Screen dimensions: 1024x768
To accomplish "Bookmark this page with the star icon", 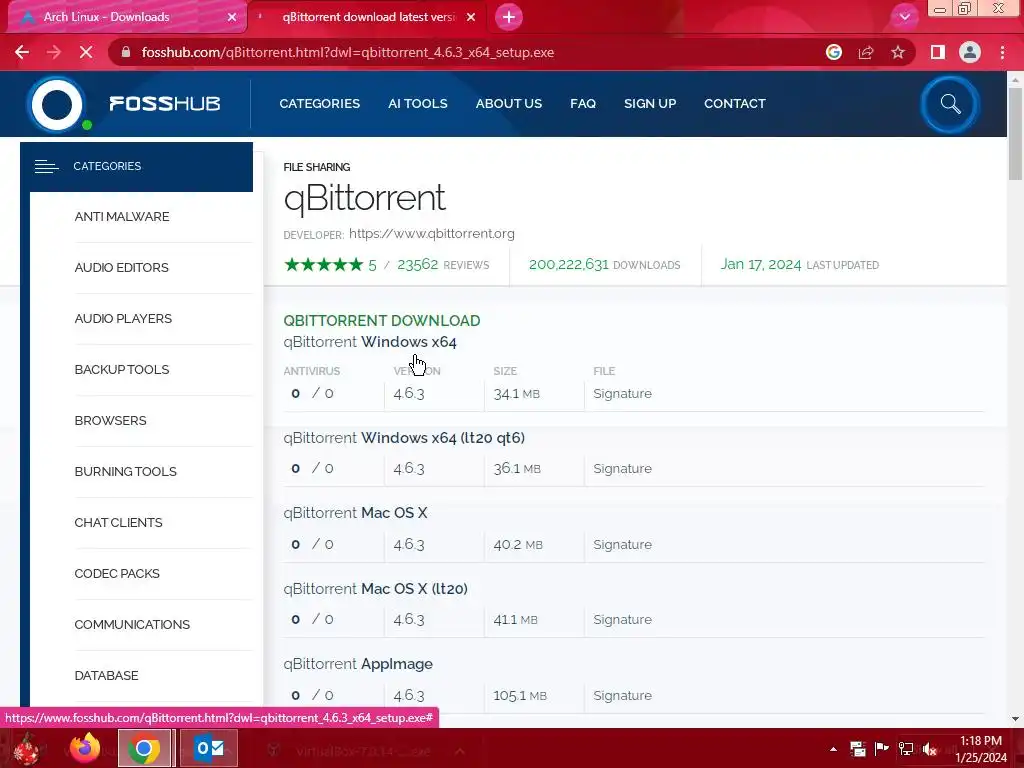I will 898,52.
